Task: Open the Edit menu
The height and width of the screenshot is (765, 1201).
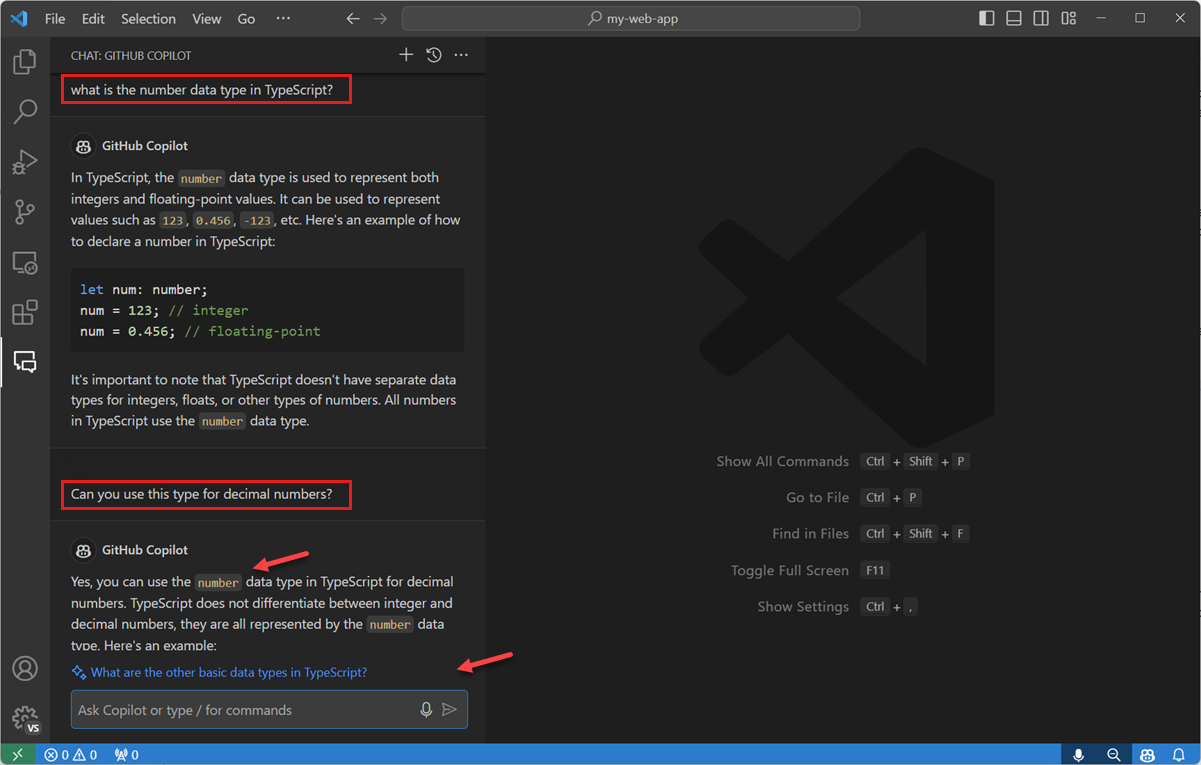Action: [93, 19]
